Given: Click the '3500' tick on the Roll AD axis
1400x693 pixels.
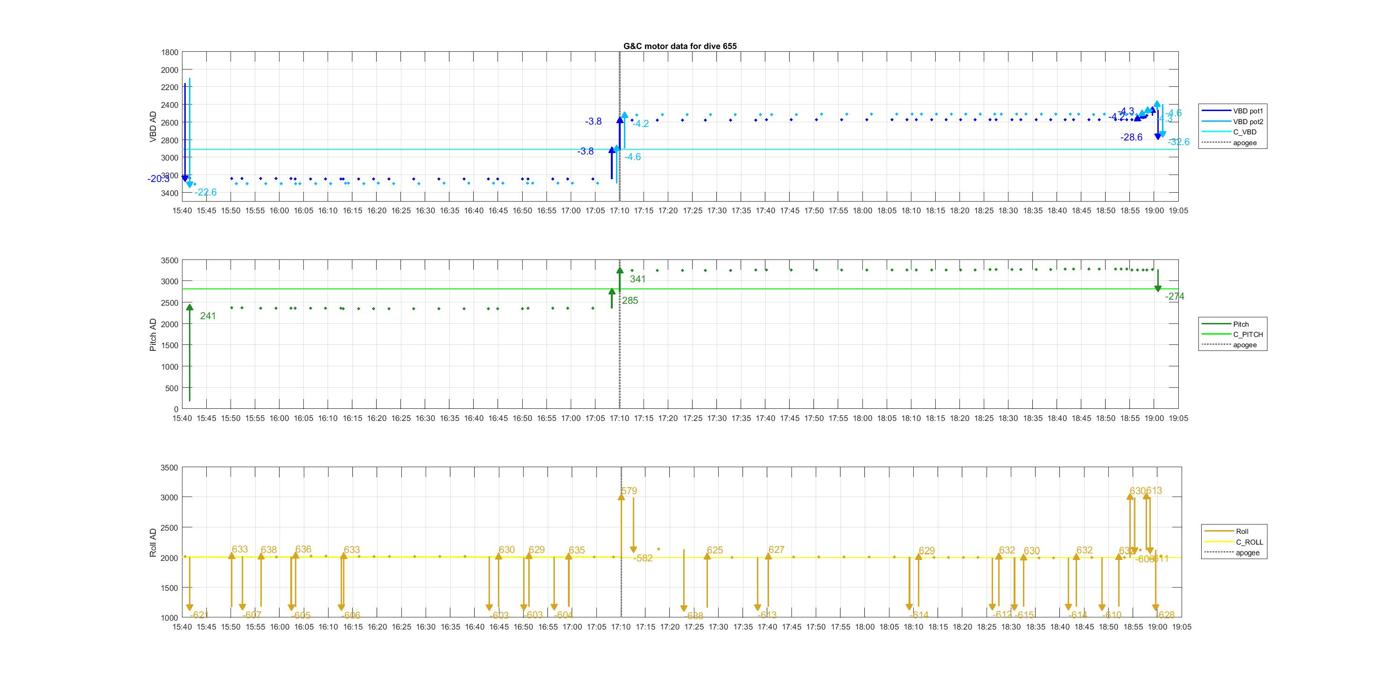Looking at the screenshot, I should pos(170,468).
